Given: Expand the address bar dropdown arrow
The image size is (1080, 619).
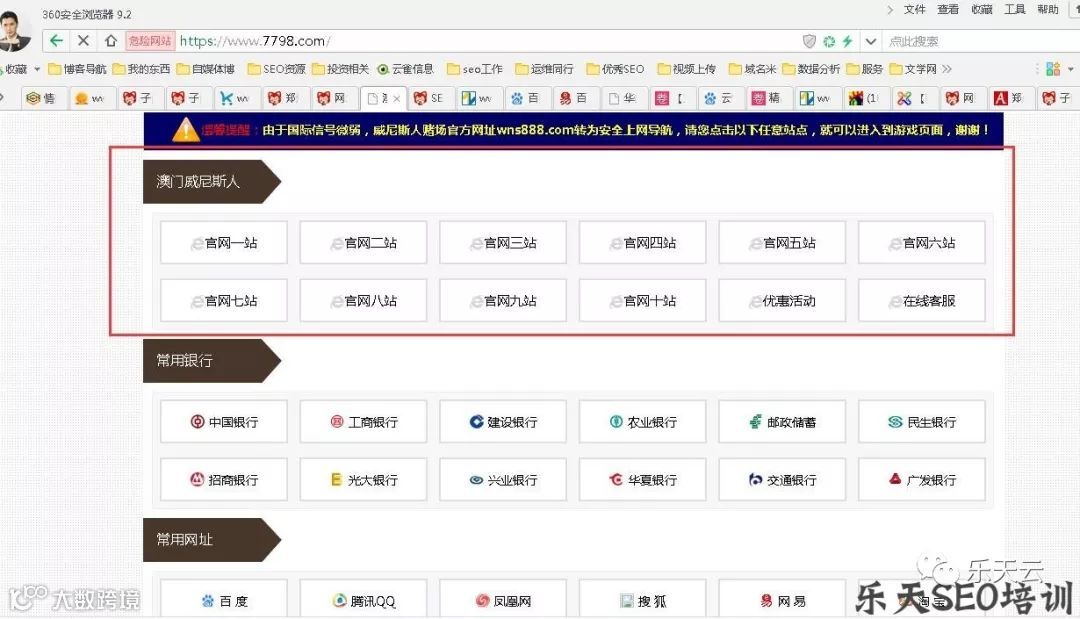Looking at the screenshot, I should coord(871,41).
